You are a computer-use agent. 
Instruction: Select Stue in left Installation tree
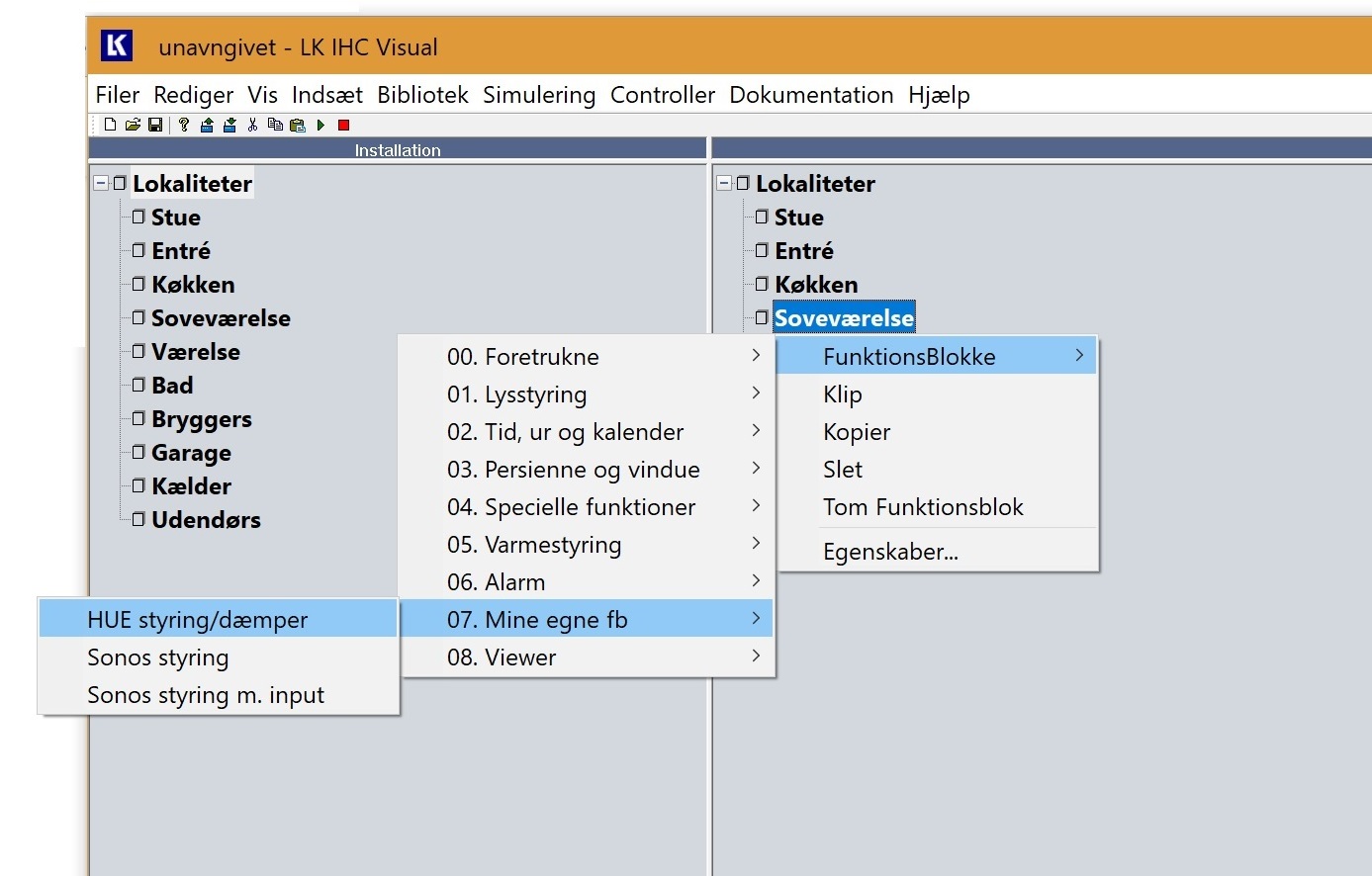(x=175, y=218)
